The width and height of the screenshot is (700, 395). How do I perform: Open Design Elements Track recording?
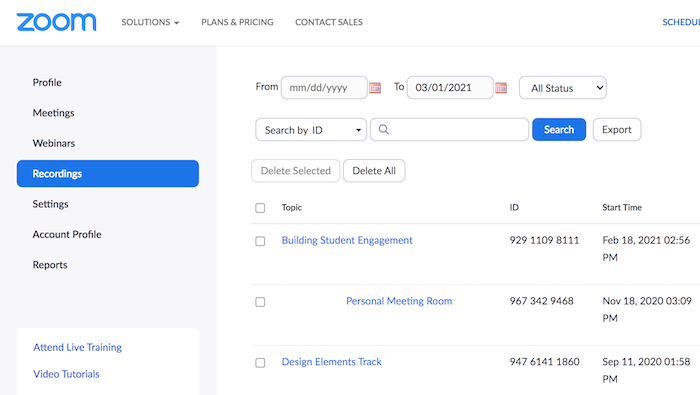pos(332,362)
